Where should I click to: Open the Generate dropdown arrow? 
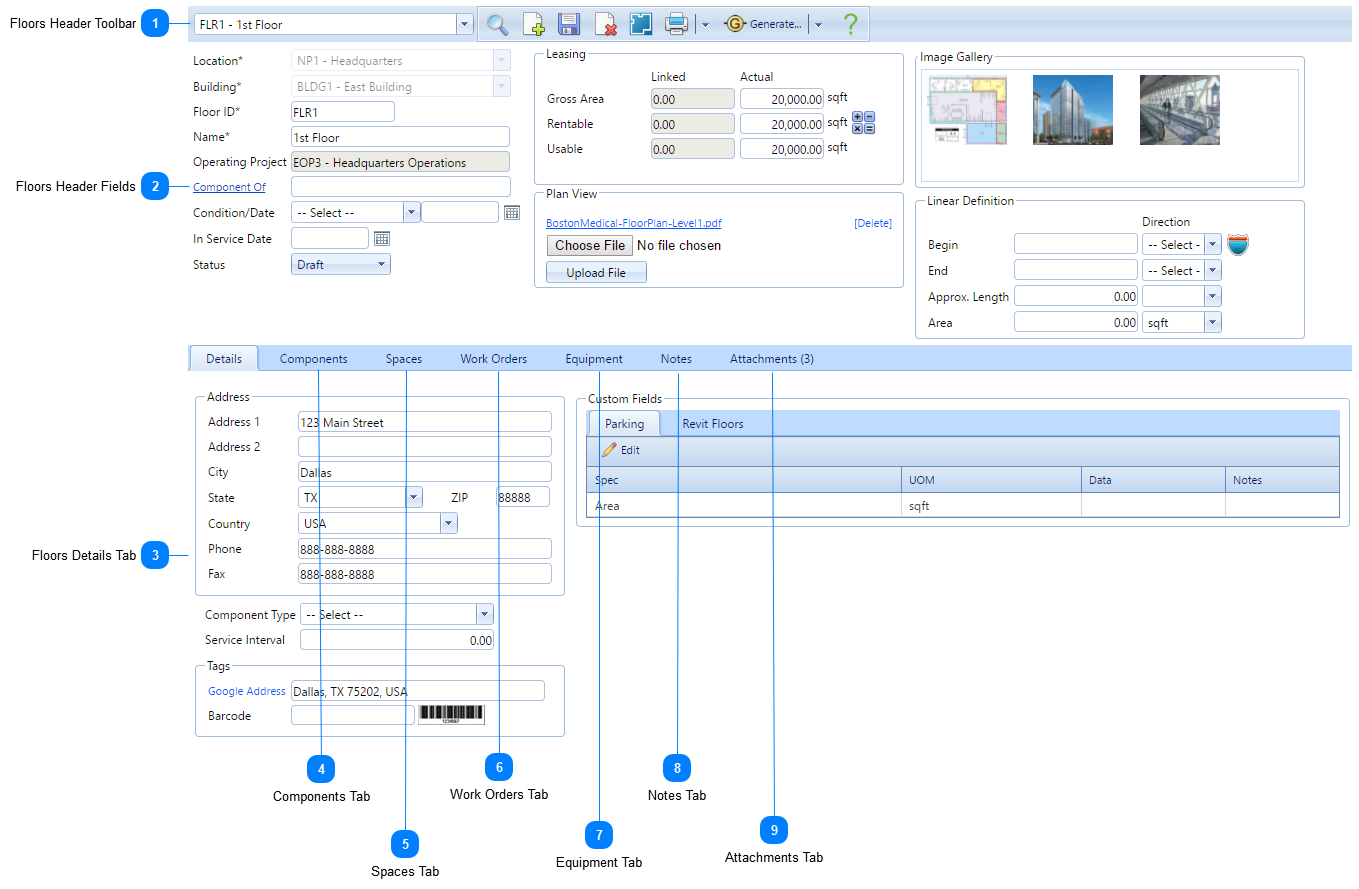coord(817,24)
